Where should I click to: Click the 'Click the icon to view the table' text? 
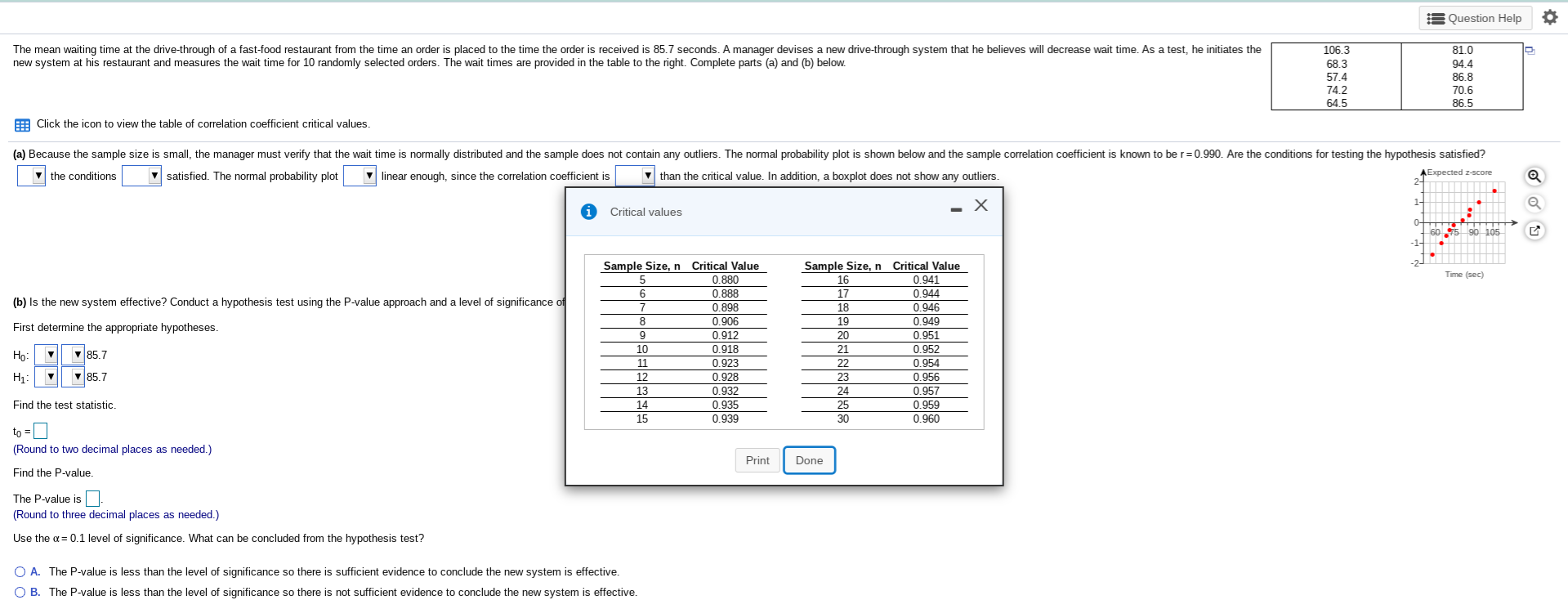pyautogui.click(x=203, y=124)
